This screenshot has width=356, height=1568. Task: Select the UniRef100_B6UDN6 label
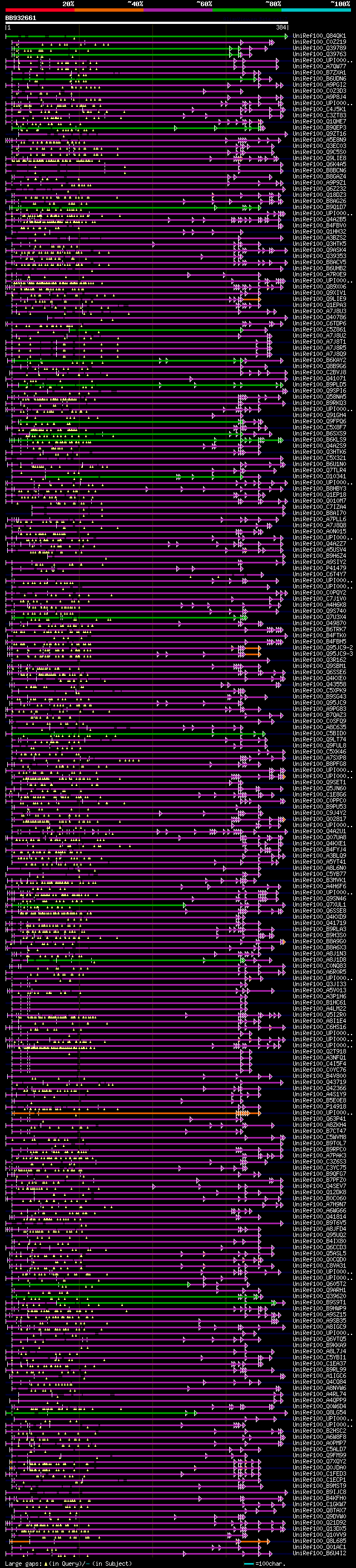(319, 78)
